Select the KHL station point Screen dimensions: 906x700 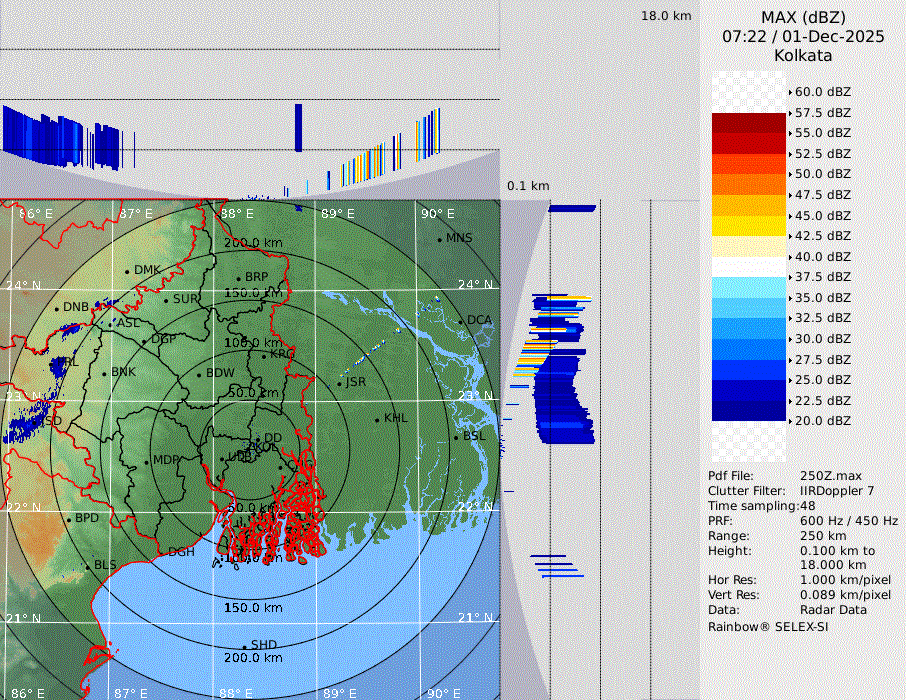[377, 419]
